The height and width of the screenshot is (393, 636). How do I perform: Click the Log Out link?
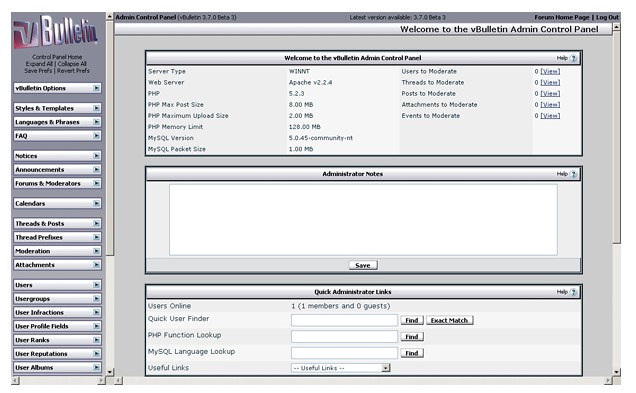[607, 17]
